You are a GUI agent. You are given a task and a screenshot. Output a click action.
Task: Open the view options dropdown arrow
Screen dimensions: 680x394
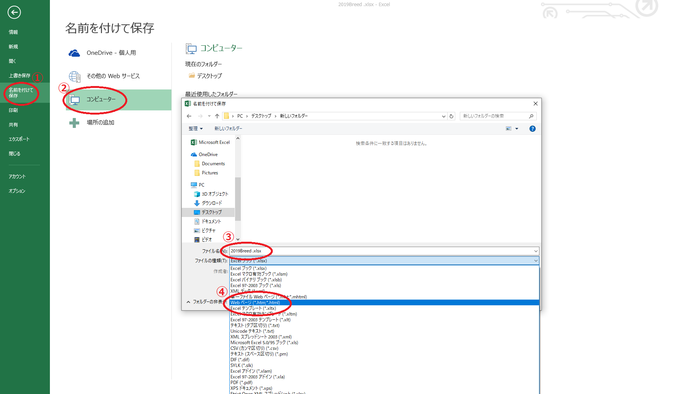tap(517, 129)
